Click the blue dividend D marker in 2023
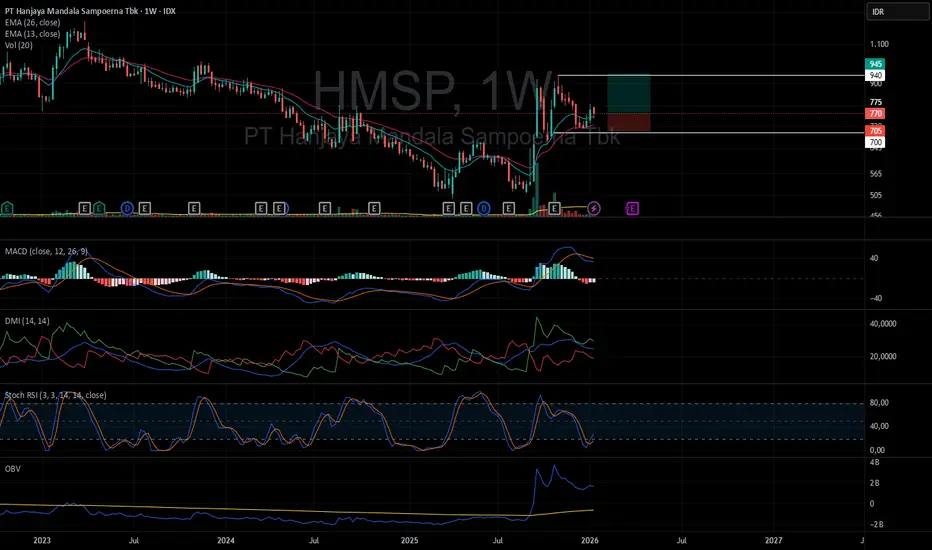The image size is (932, 550). (x=127, y=208)
